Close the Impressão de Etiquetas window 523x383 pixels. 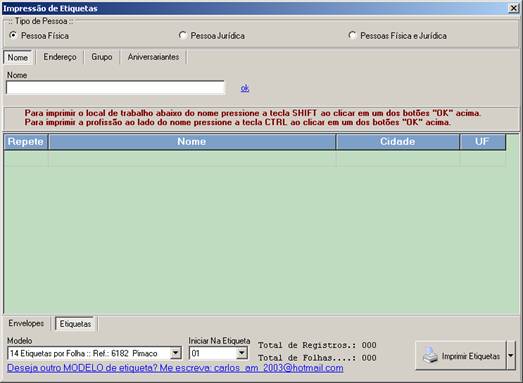point(514,8)
